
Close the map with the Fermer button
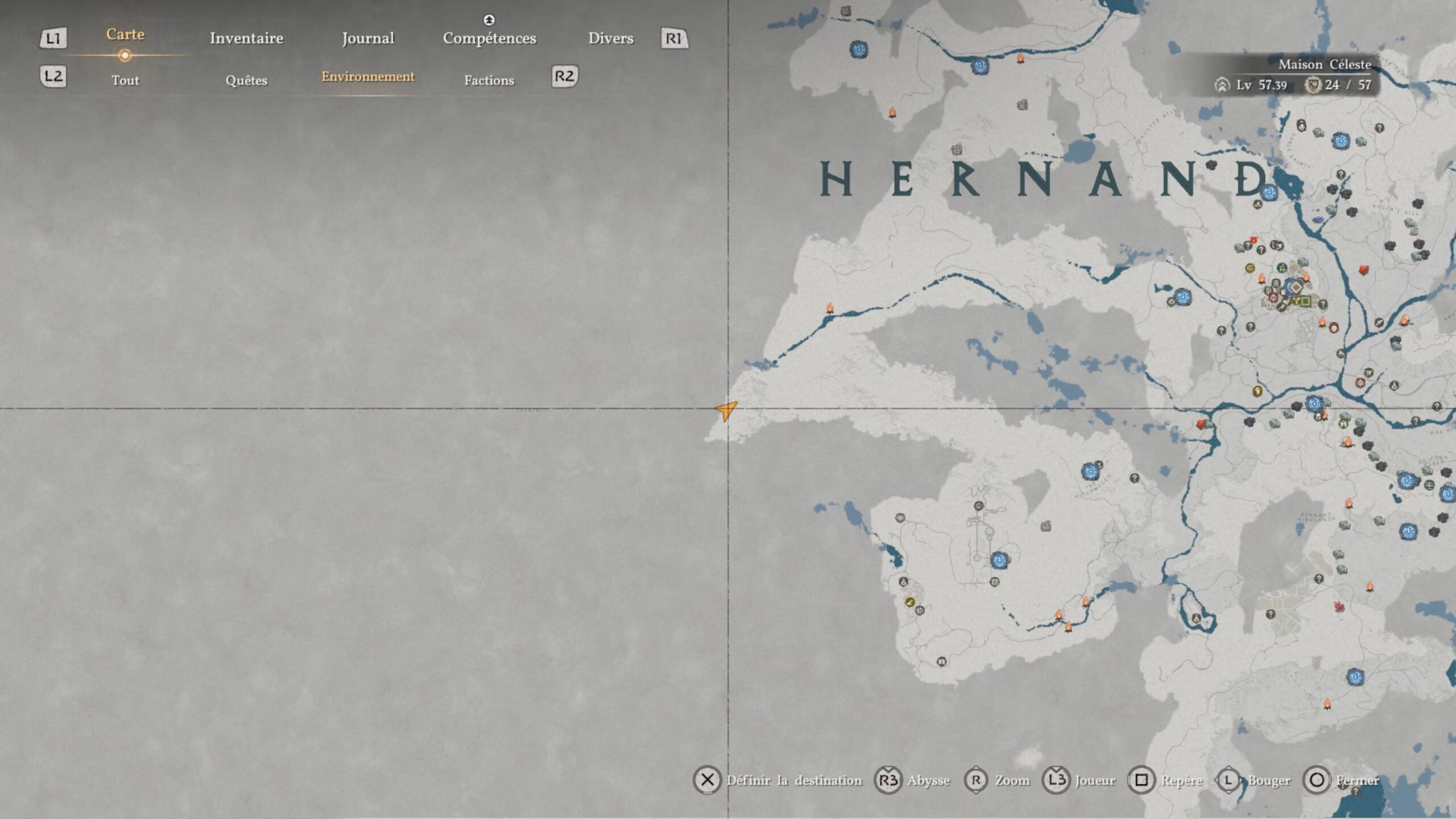point(1317,780)
